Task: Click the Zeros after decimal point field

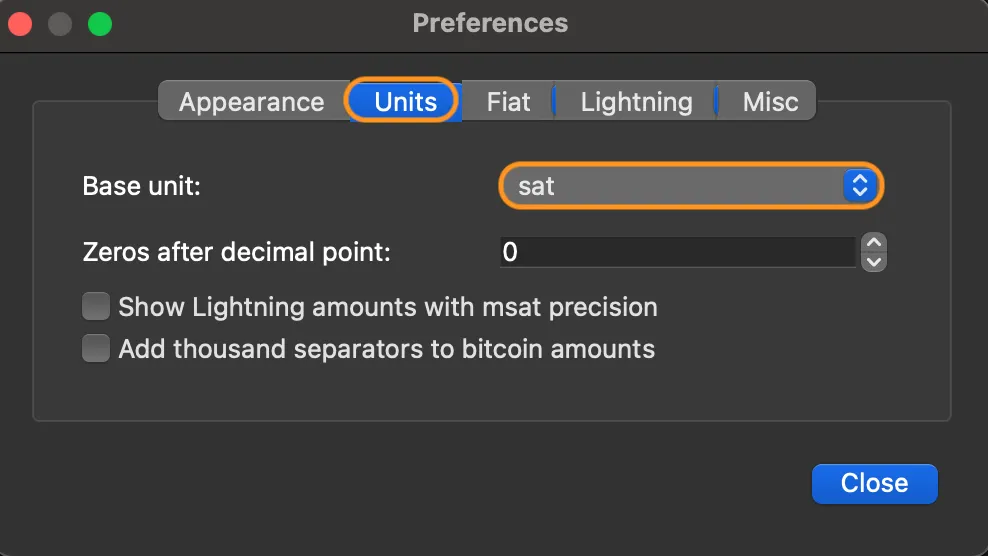Action: (x=676, y=252)
